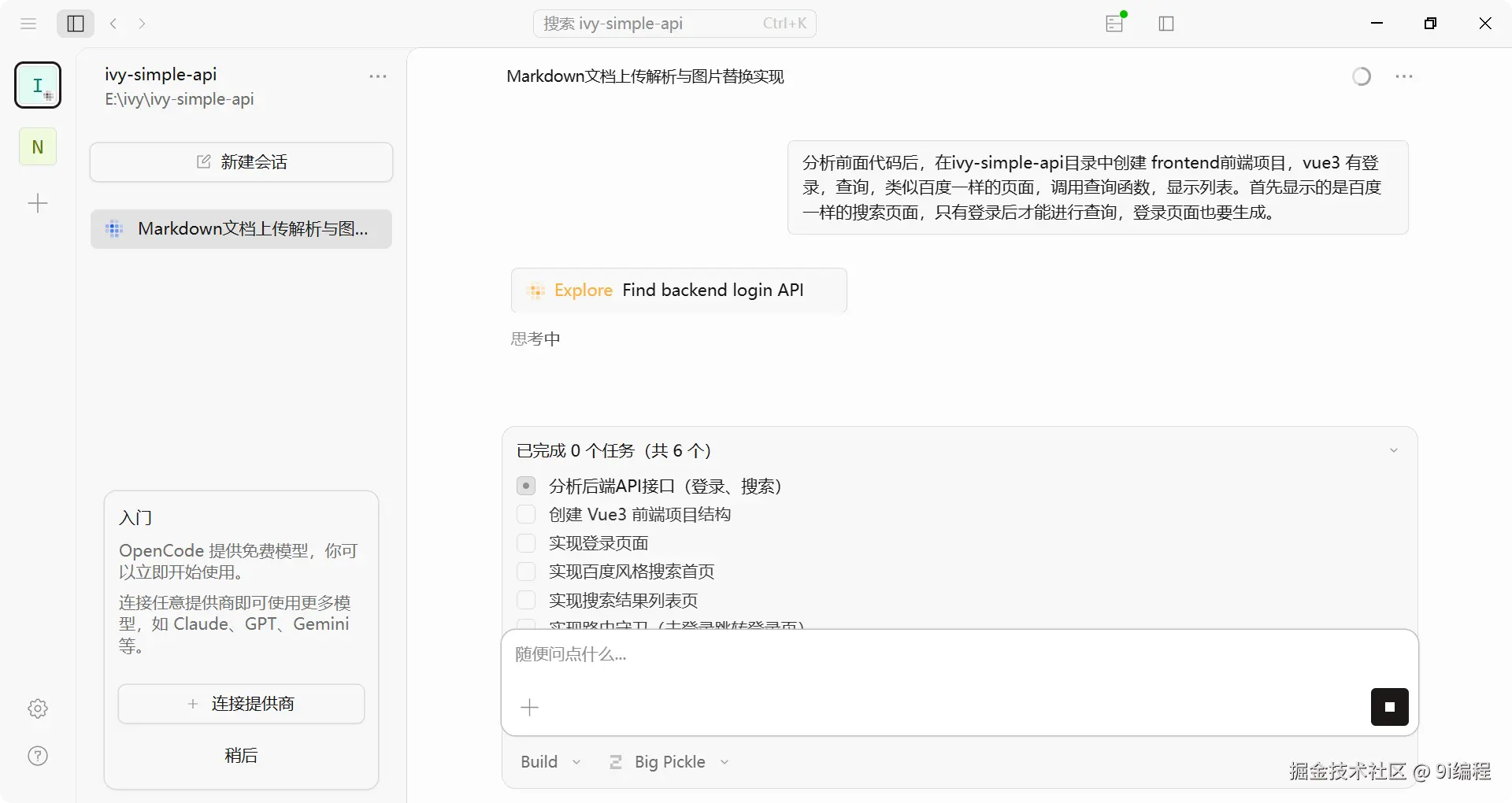Open "Explore Find backend login API" step

coord(679,290)
